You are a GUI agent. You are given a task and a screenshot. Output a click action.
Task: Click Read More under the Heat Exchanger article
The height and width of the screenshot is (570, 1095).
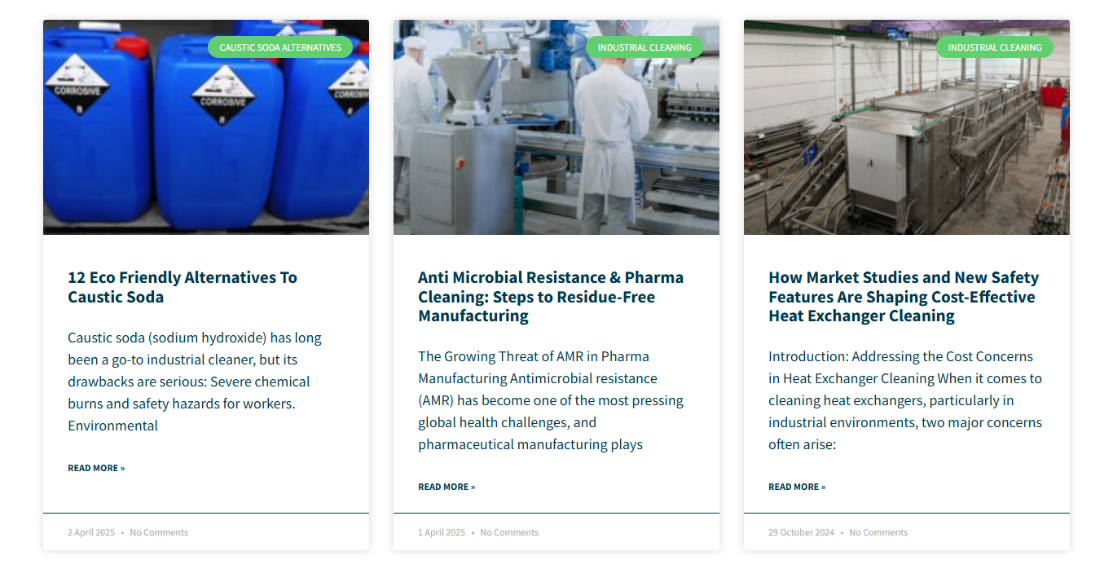[x=797, y=487]
